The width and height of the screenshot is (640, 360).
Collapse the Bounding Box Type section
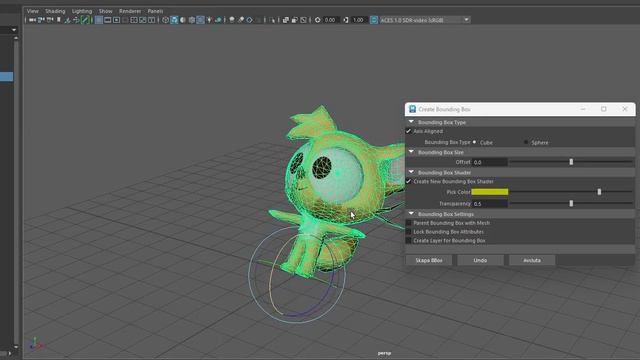tap(411, 122)
